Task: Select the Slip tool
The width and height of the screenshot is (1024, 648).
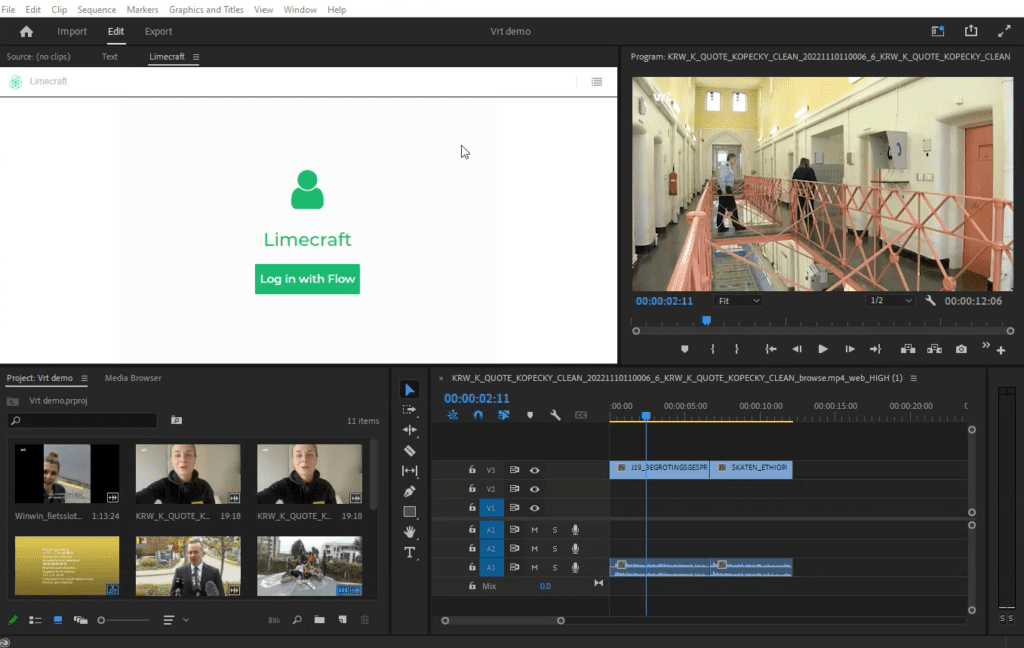Action: click(x=409, y=471)
